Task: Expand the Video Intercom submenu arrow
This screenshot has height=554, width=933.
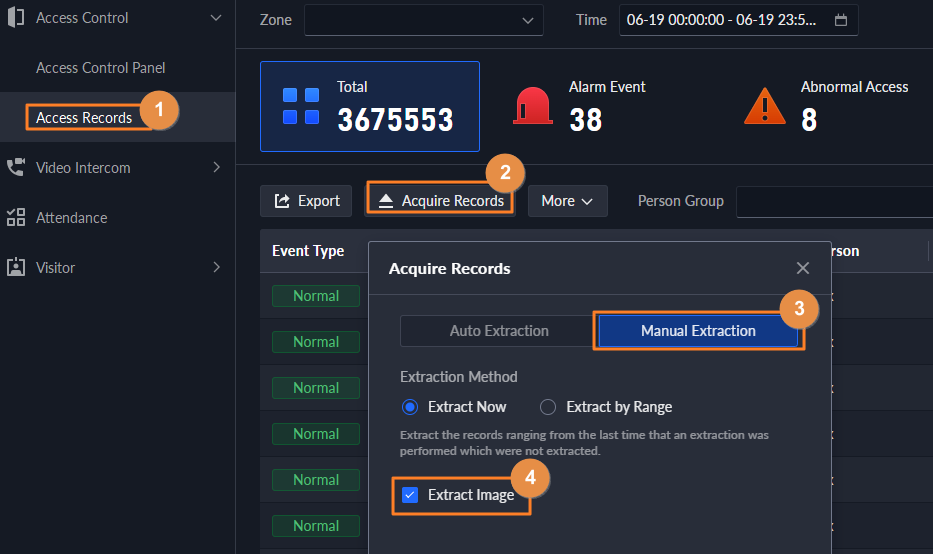Action: pos(216,167)
